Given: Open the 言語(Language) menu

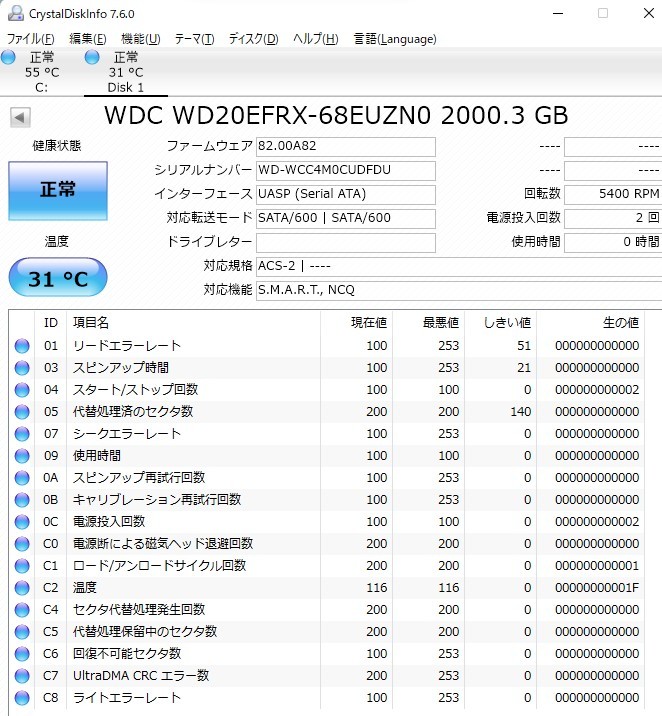Looking at the screenshot, I should point(395,39).
